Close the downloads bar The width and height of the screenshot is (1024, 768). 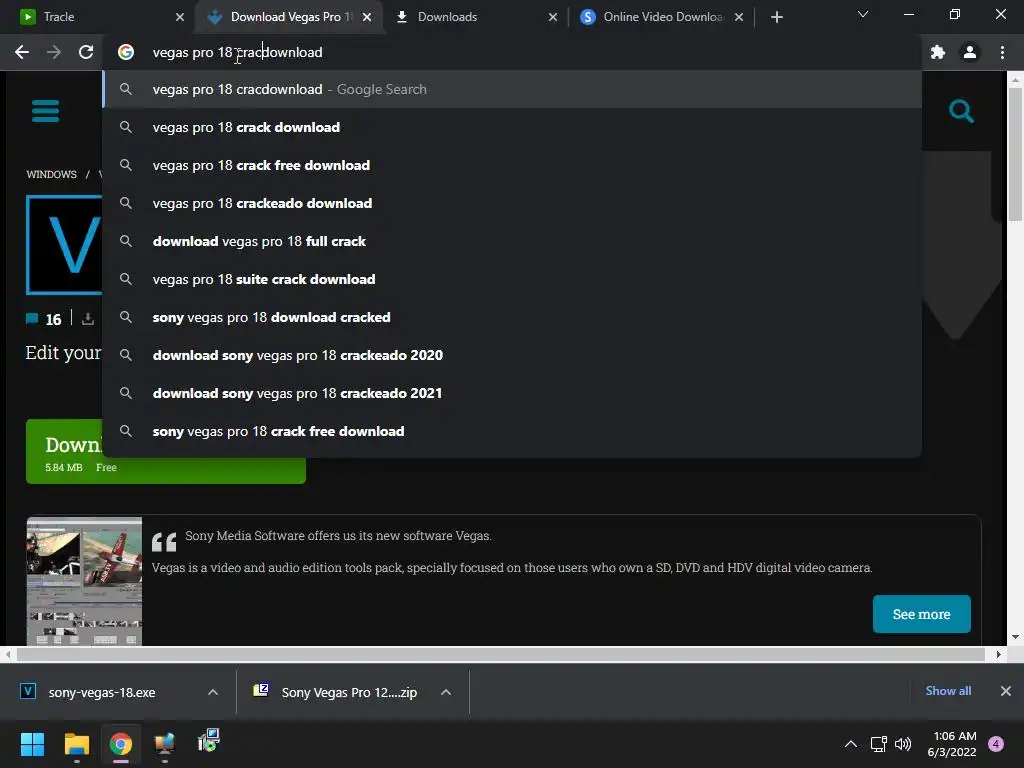tap(1006, 691)
